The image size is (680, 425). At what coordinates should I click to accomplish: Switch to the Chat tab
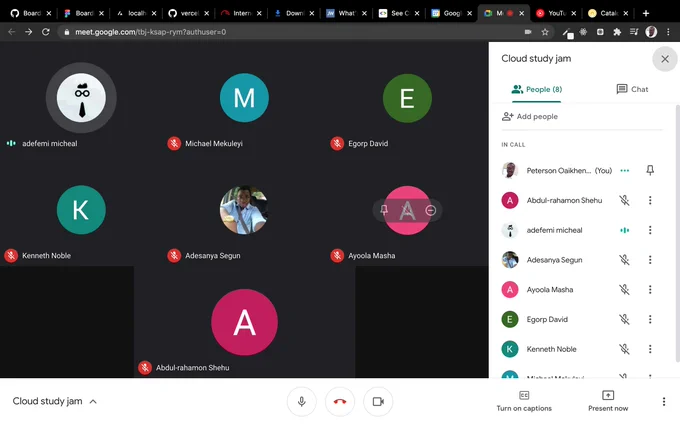(x=632, y=89)
